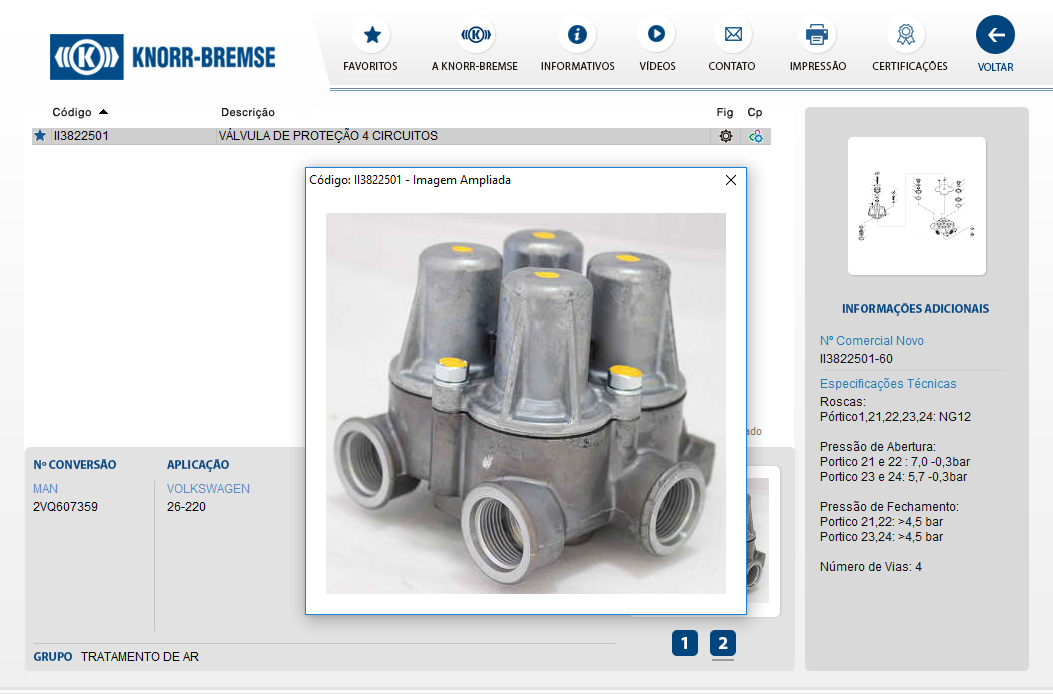Open the Favoritos star icon
This screenshot has height=694, width=1053.
pyautogui.click(x=371, y=36)
